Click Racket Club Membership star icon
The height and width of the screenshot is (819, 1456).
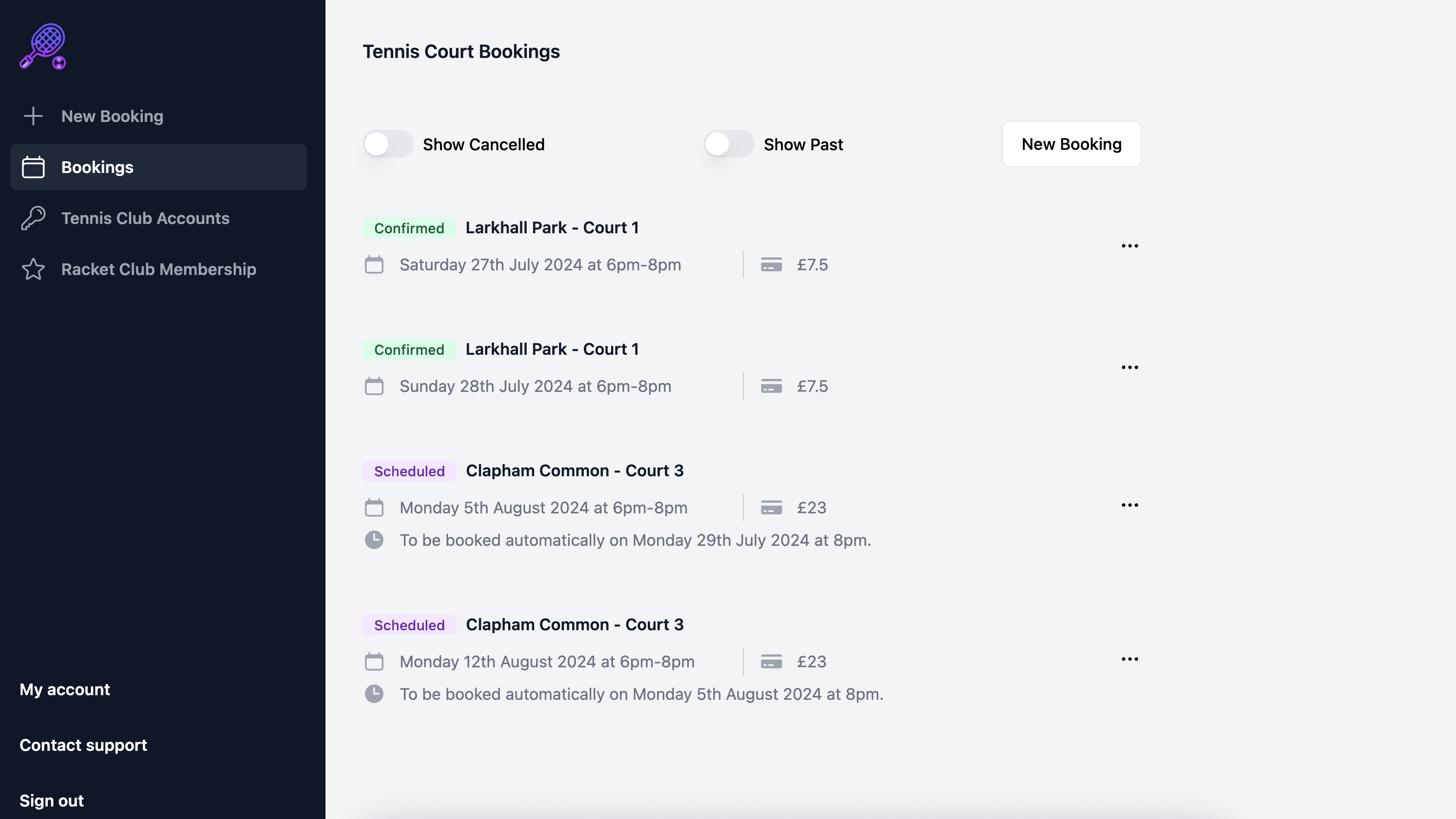click(x=34, y=268)
